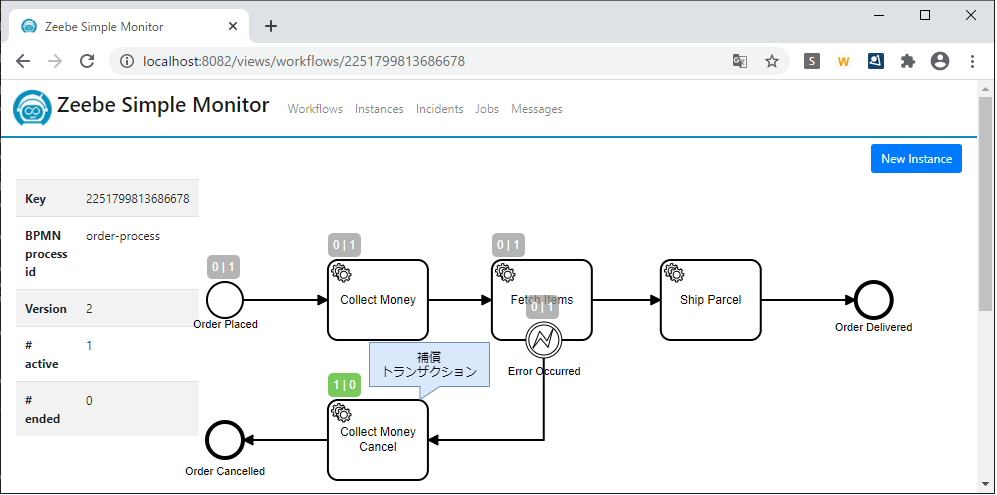This screenshot has width=997, height=495.
Task: Click the green 1 | 0 badge
Action: point(344,384)
